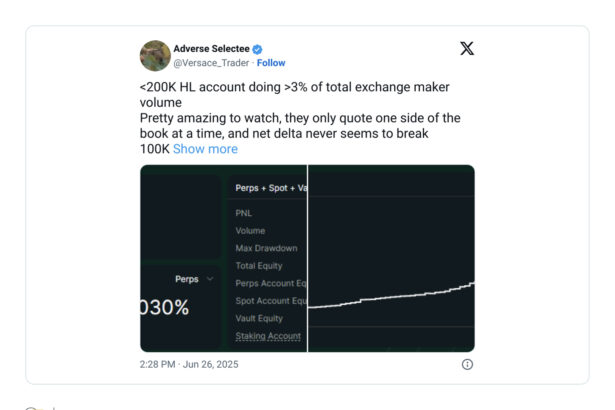This screenshot has width=615, height=410.
Task: Click the Total Equity row
Action: (259, 266)
